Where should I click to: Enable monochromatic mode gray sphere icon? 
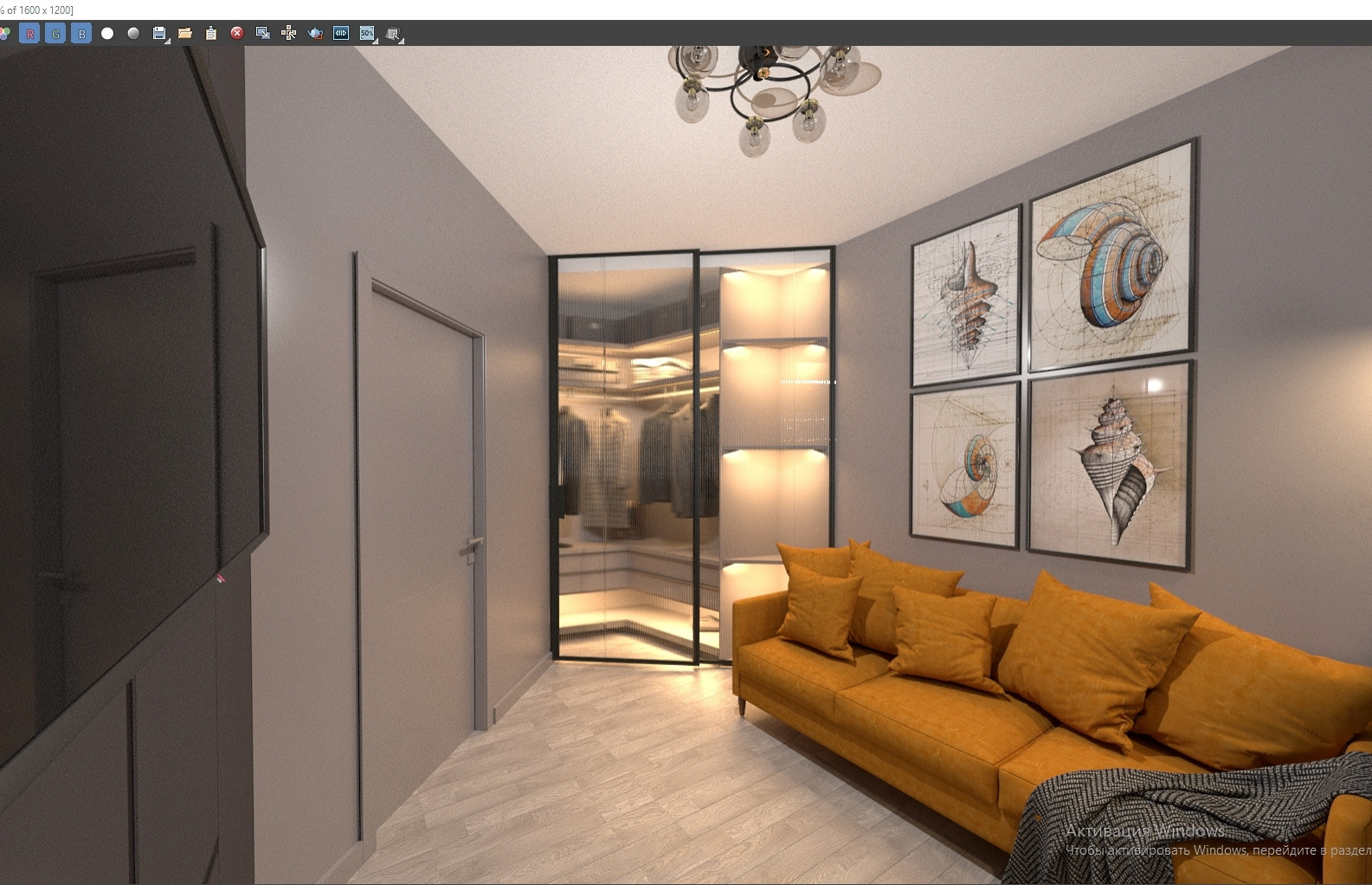133,34
